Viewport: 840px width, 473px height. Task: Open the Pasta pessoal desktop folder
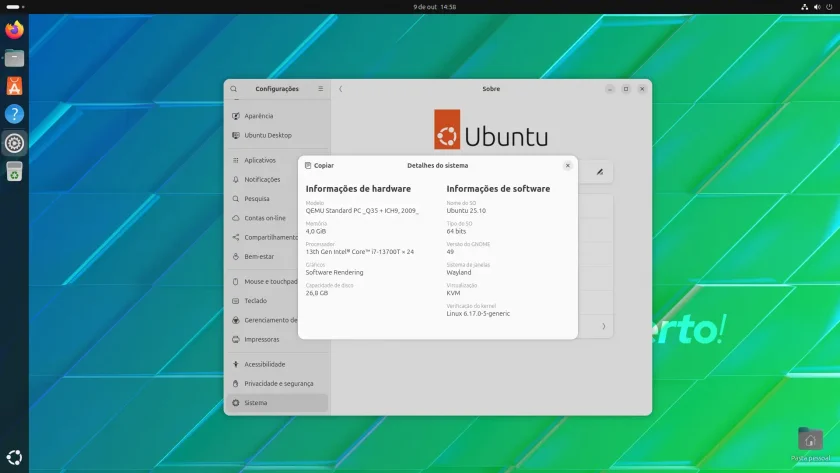(x=810, y=444)
